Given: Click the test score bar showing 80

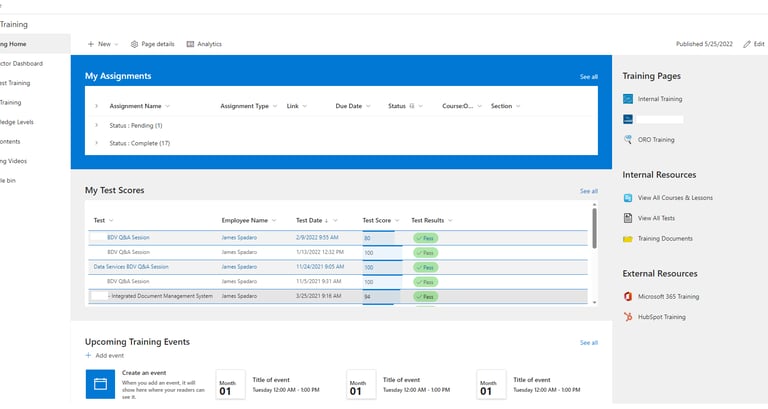Looking at the screenshot, I should click(x=378, y=238).
